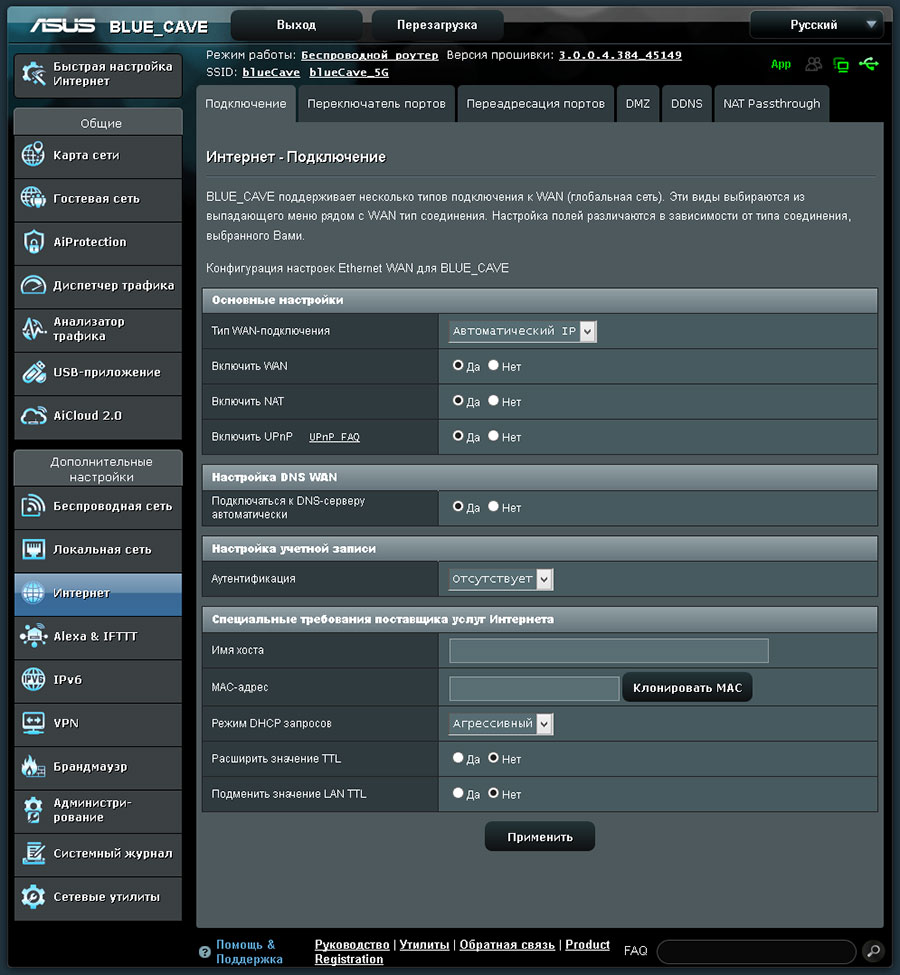Select Нет for Расширить значение TTL
This screenshot has height=975, width=900.
493,757
